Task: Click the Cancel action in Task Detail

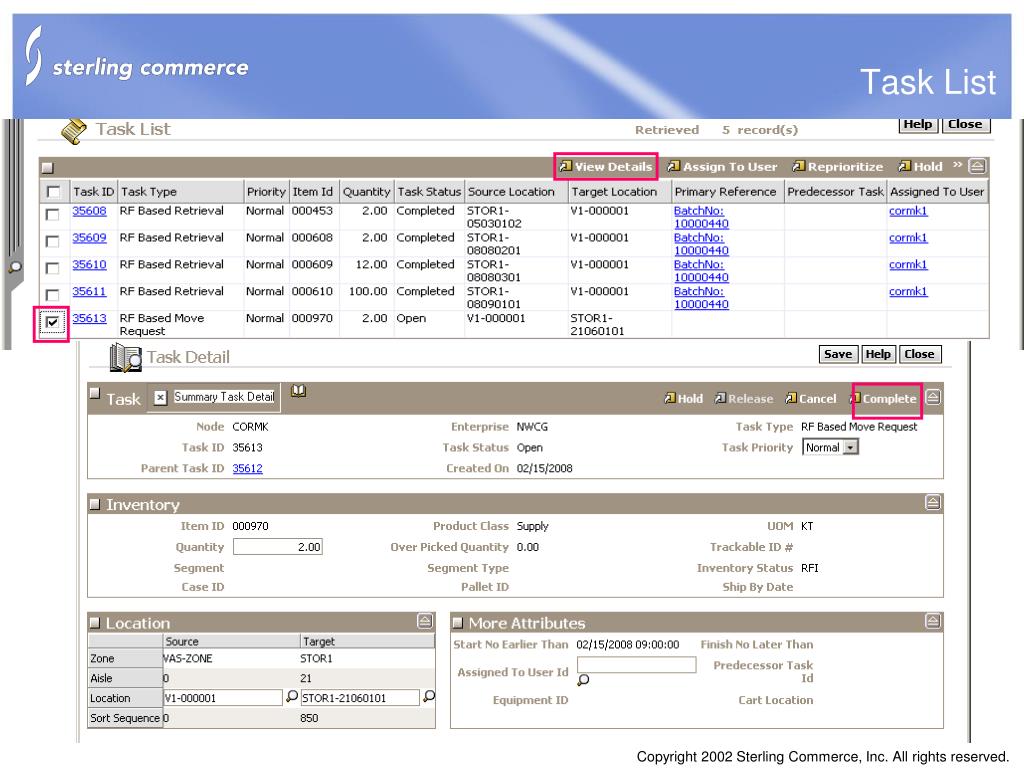Action: click(x=810, y=398)
